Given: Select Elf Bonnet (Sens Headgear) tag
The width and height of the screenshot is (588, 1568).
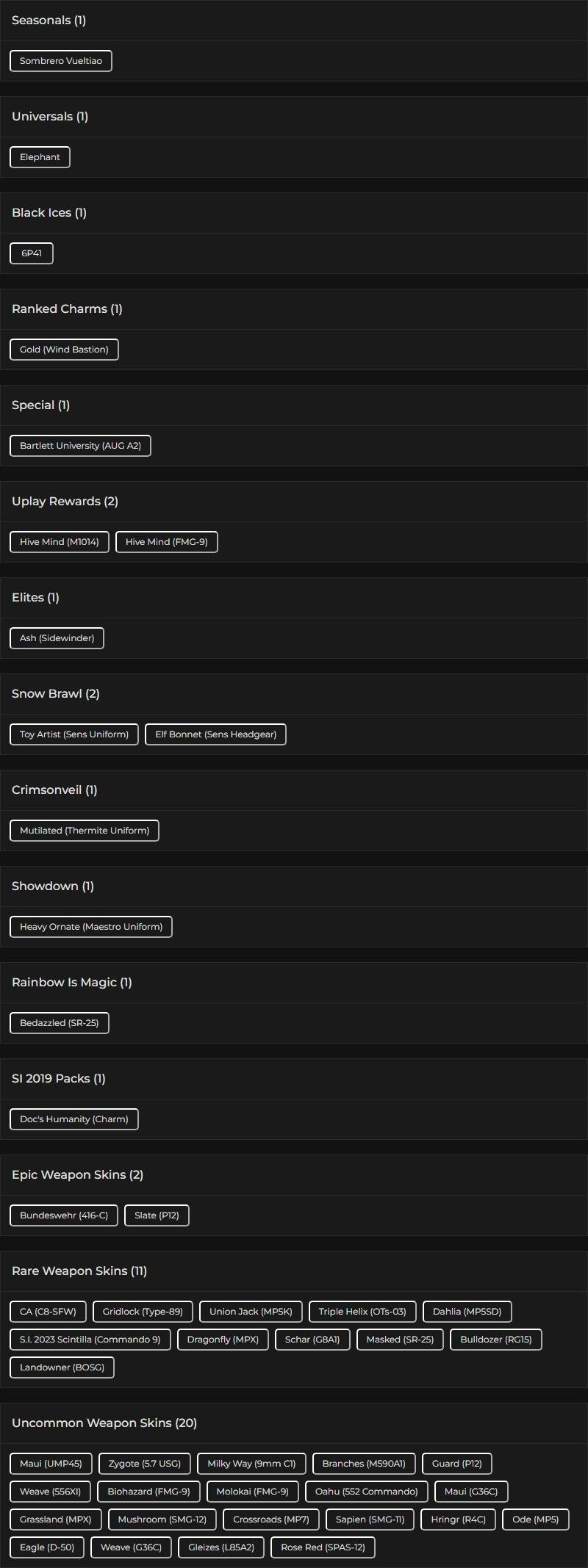Looking at the screenshot, I should [215, 734].
